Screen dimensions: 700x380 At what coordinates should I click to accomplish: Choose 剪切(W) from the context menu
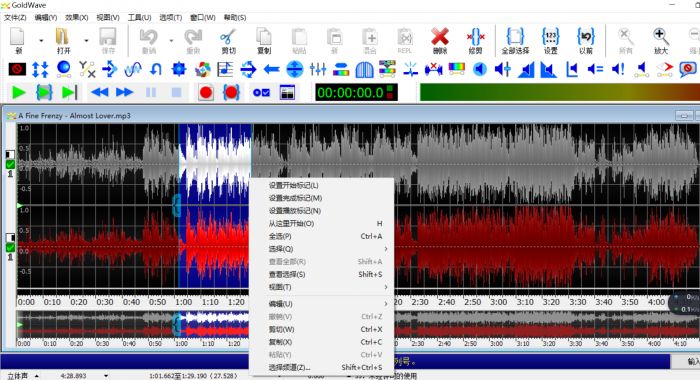(321, 329)
